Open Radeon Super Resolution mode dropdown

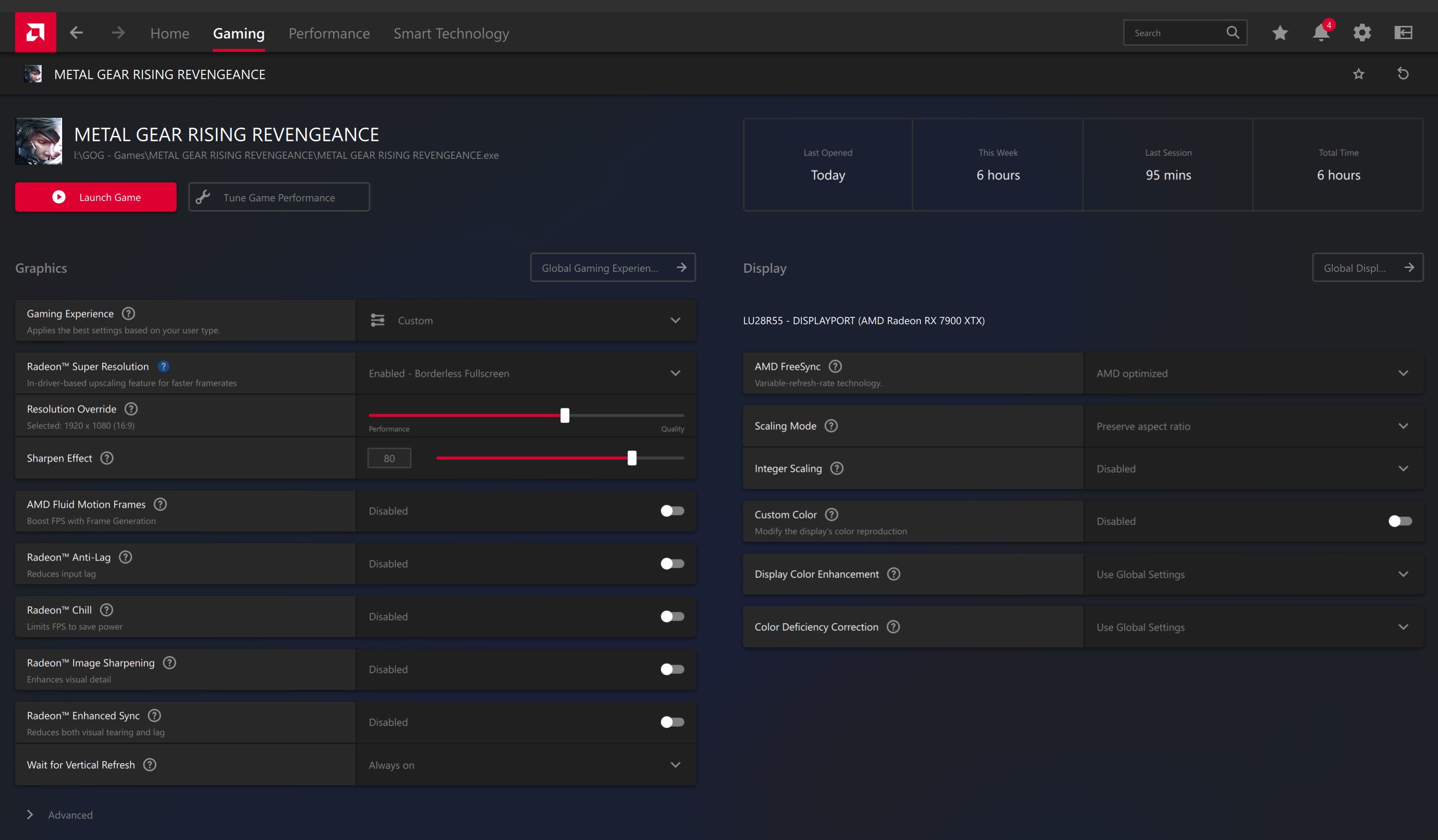[526, 374]
